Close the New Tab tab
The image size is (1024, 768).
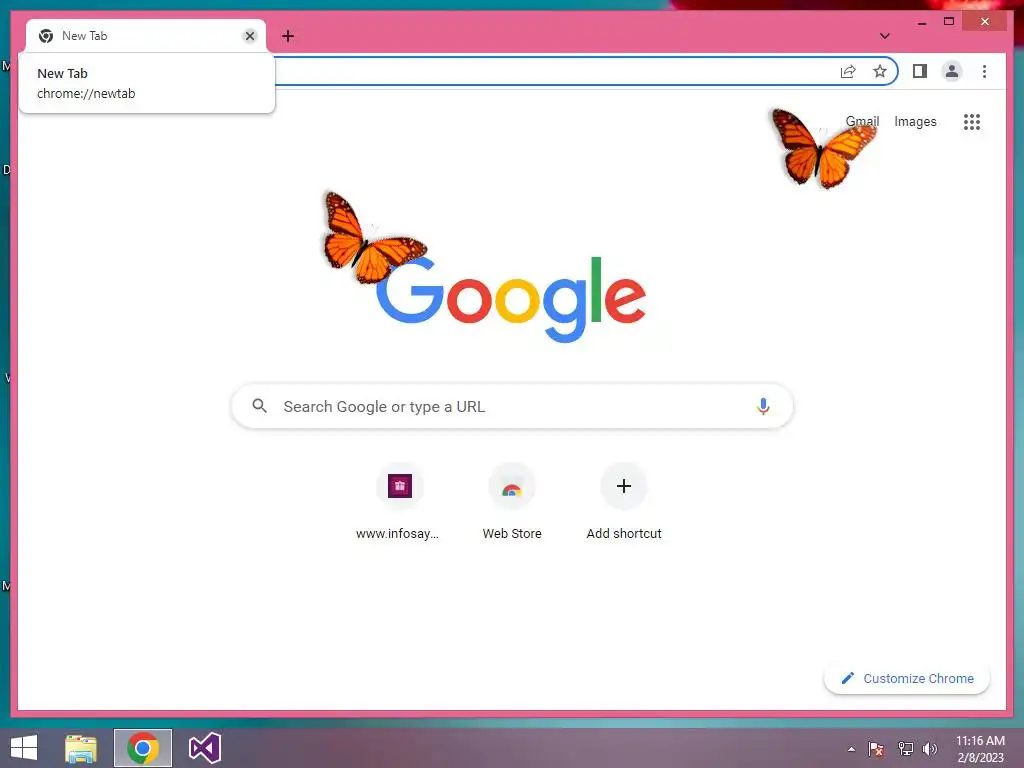pos(249,36)
